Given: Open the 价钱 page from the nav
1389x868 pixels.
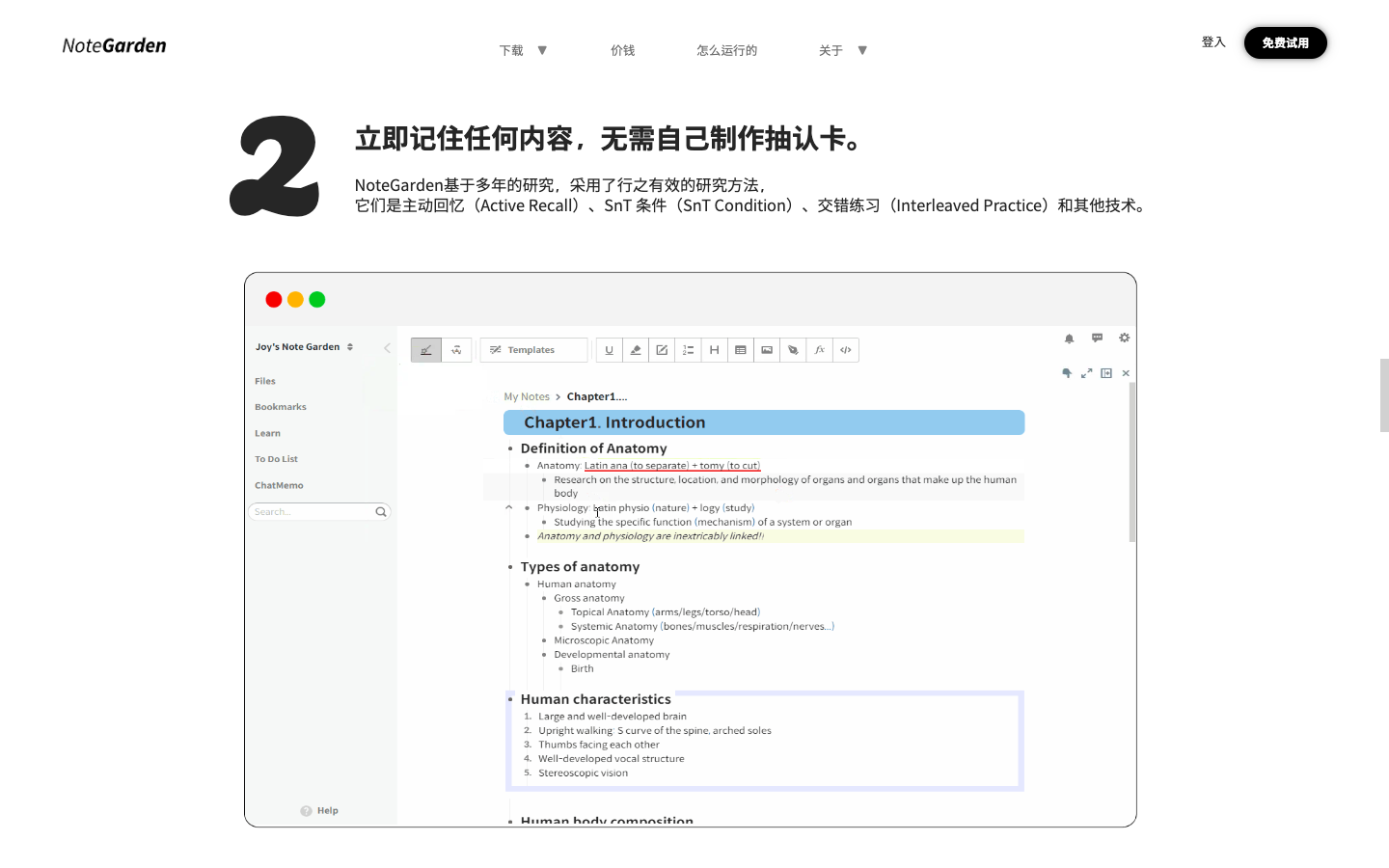Looking at the screenshot, I should pos(622,50).
